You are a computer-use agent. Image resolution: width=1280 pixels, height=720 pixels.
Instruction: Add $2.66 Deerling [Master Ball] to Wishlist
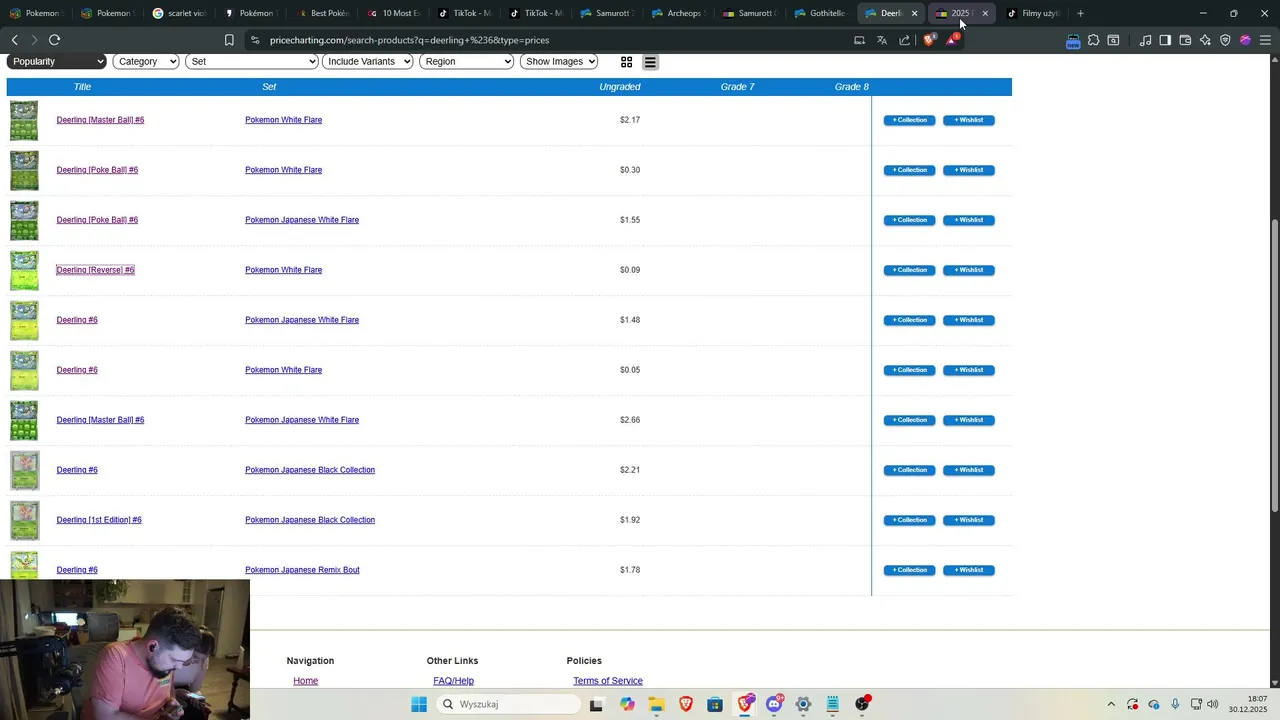click(969, 420)
